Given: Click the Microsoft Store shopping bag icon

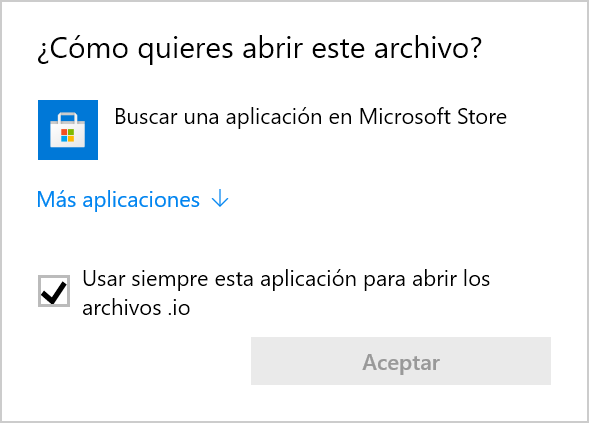Looking at the screenshot, I should coord(68,130).
